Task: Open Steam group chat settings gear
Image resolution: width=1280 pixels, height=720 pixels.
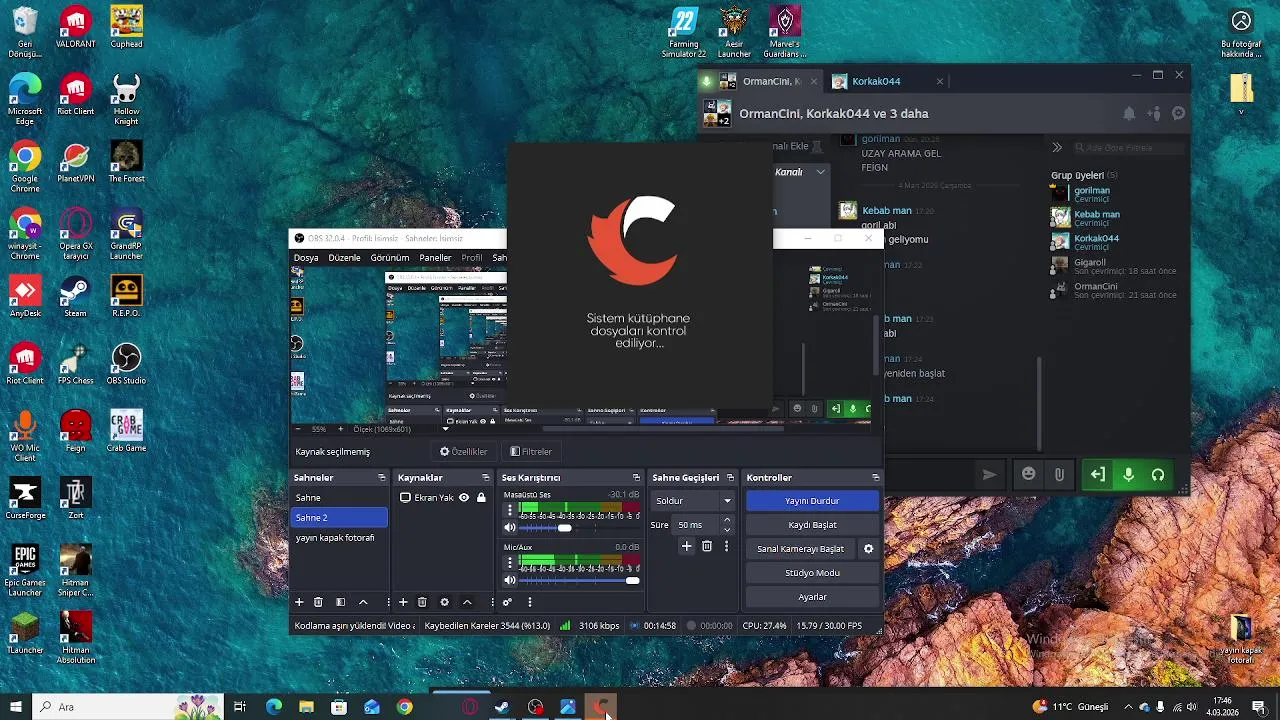Action: [1179, 114]
